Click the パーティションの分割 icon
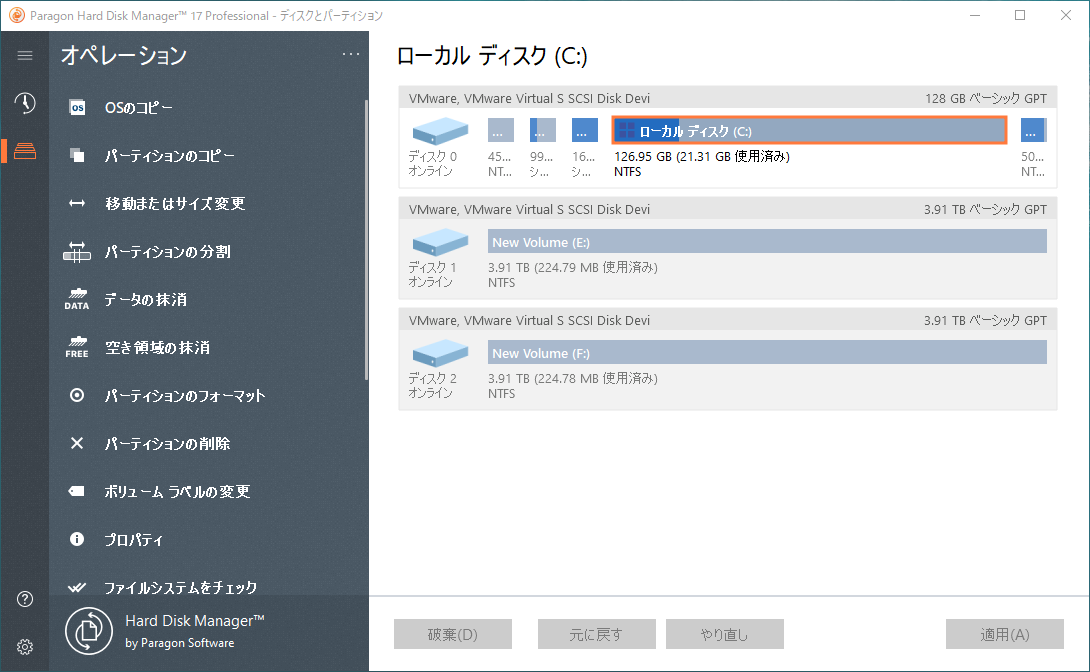The width and height of the screenshot is (1090, 672). pyautogui.click(x=77, y=252)
